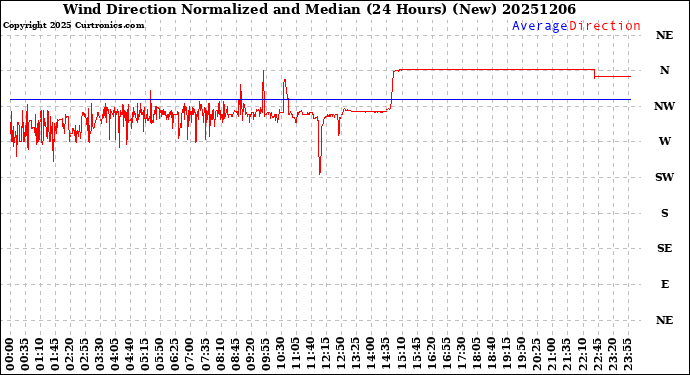The height and width of the screenshot is (375, 690).
Task: Click the red 'Direction' legend label
Action: click(x=605, y=26)
